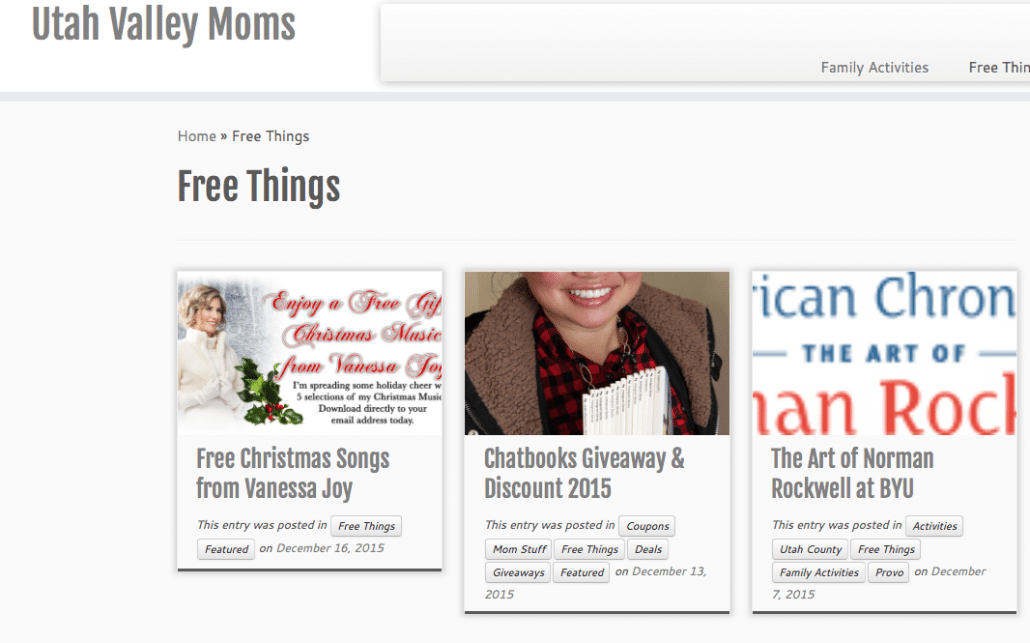Go to the Home breadcrumb link
The width and height of the screenshot is (1030, 643).
pyautogui.click(x=196, y=136)
